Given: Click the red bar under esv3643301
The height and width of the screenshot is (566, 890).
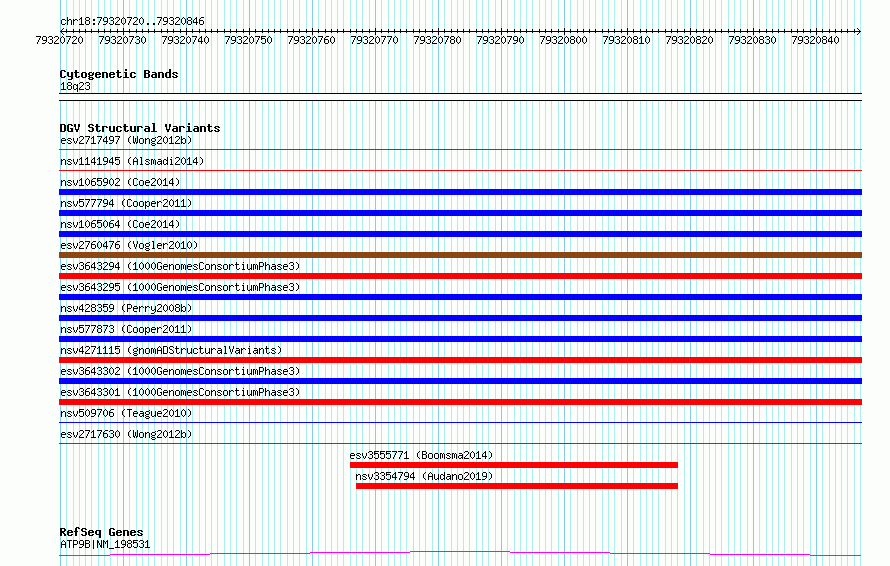Looking at the screenshot, I should (x=460, y=402).
